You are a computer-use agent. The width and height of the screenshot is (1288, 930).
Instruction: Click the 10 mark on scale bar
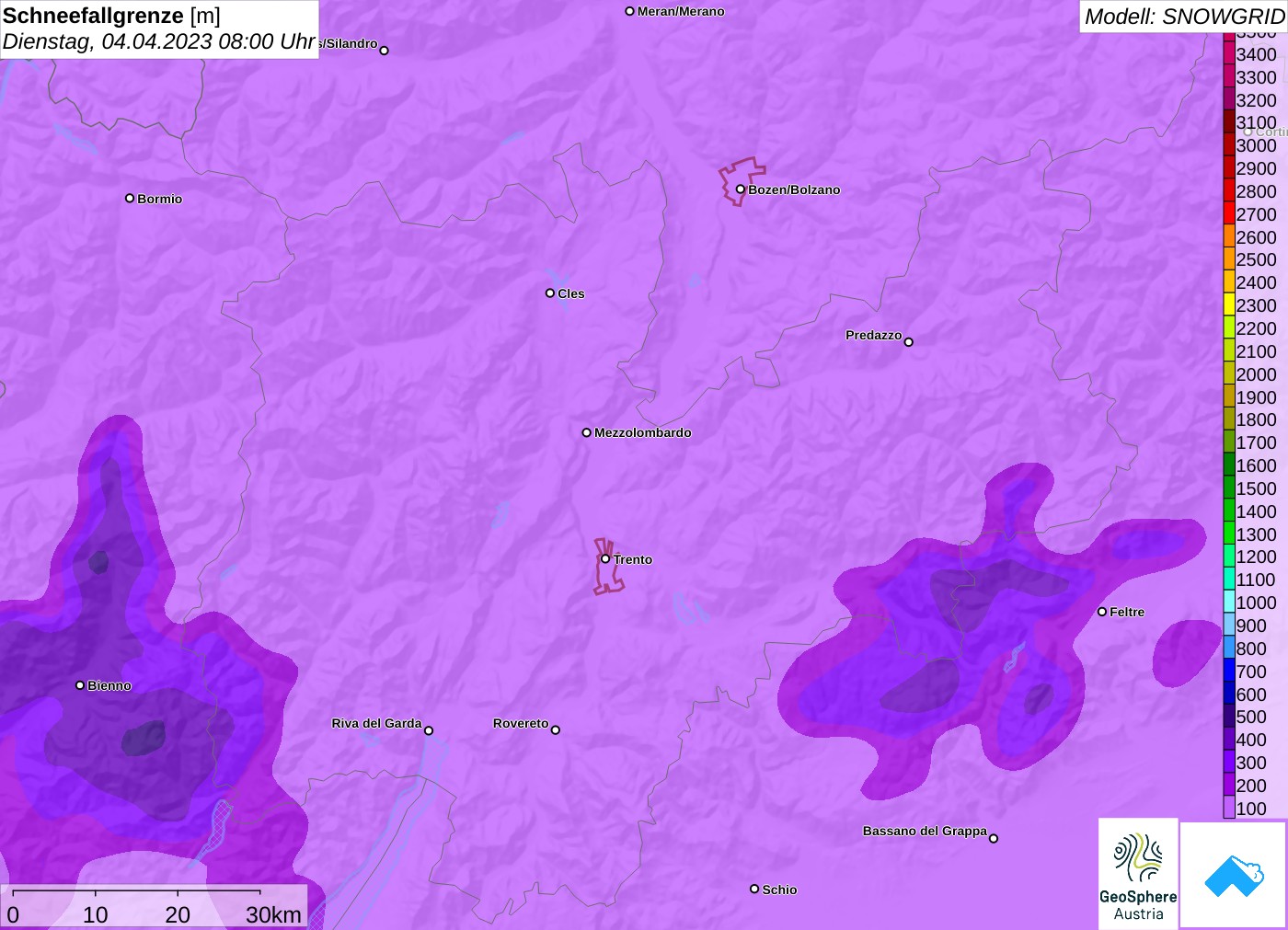pyautogui.click(x=96, y=914)
